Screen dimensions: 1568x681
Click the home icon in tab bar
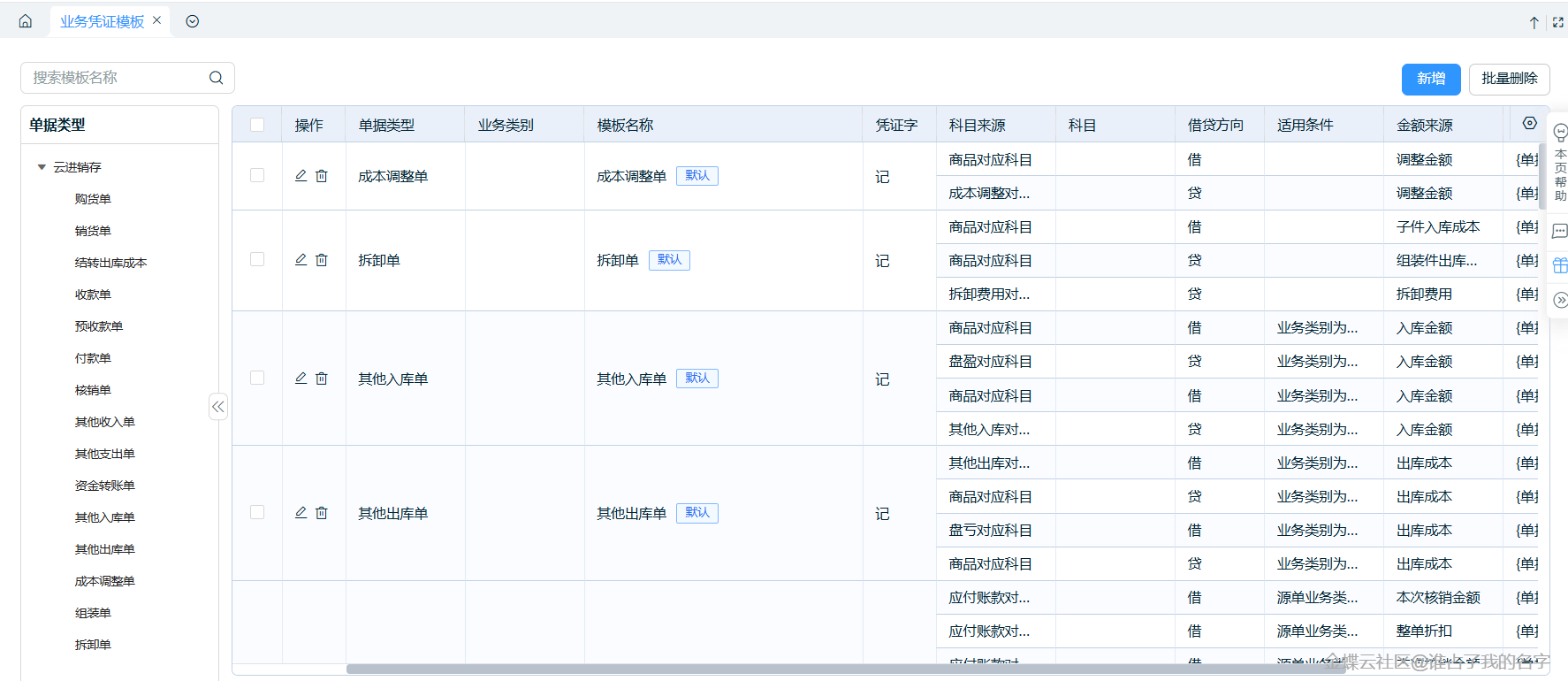click(26, 21)
